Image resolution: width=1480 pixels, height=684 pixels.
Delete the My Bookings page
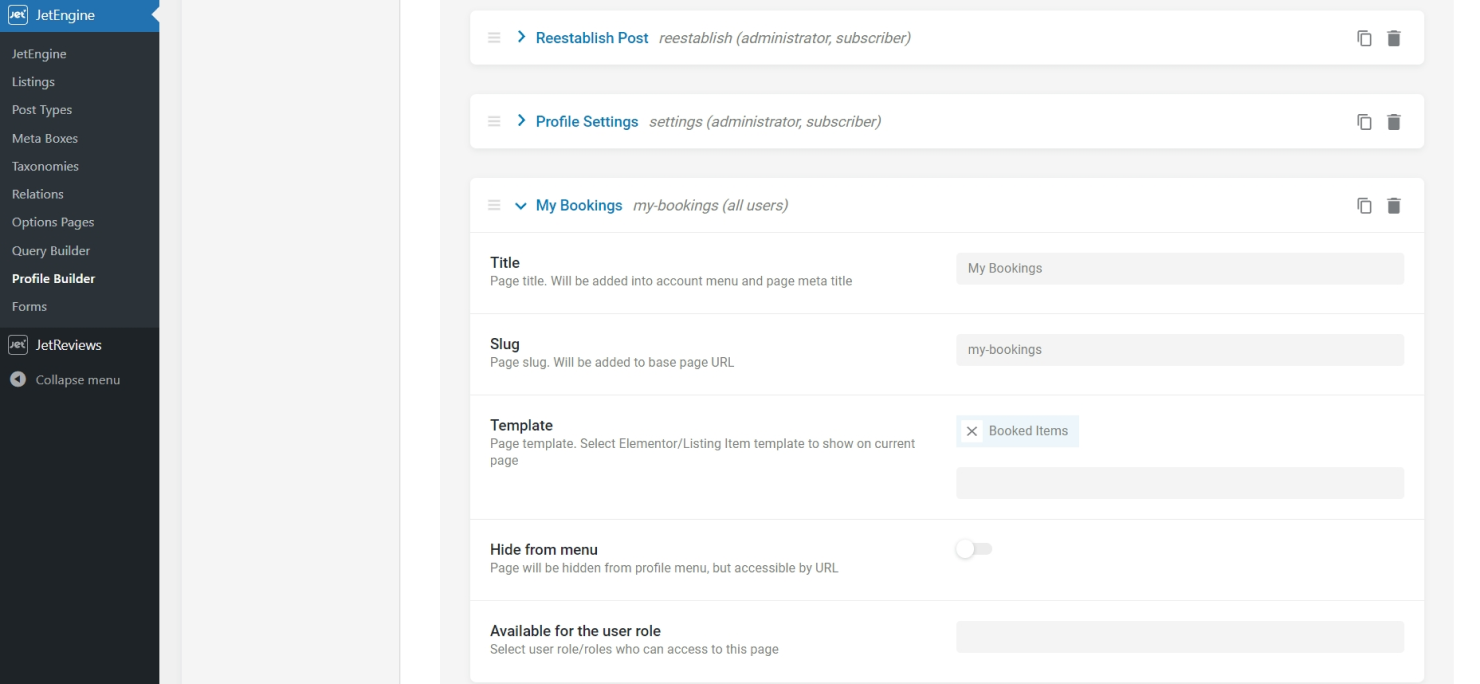[x=1394, y=206]
